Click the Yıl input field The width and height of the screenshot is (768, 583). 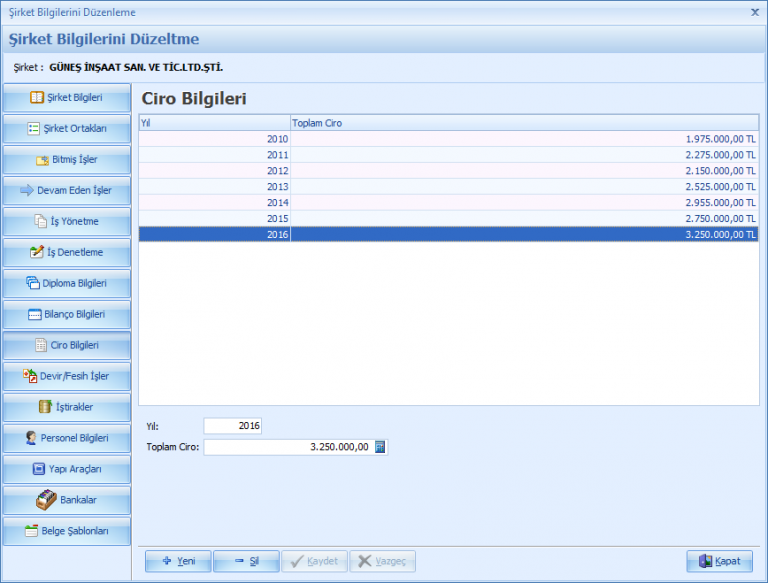[x=232, y=426]
